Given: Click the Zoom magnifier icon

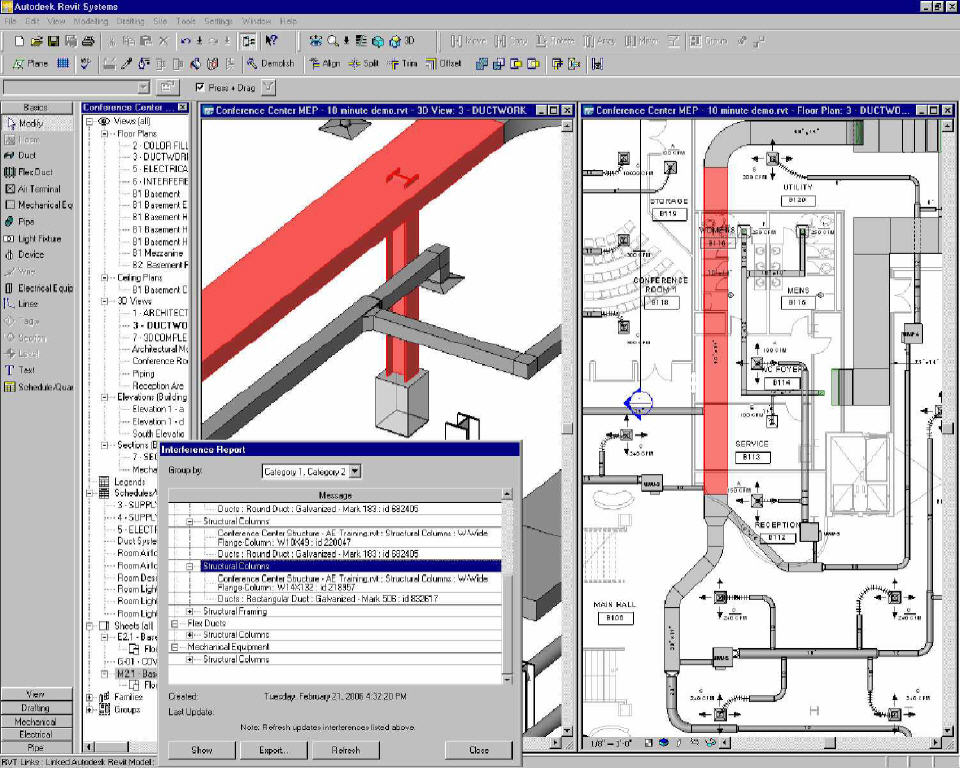Looking at the screenshot, I should pyautogui.click(x=333, y=41).
